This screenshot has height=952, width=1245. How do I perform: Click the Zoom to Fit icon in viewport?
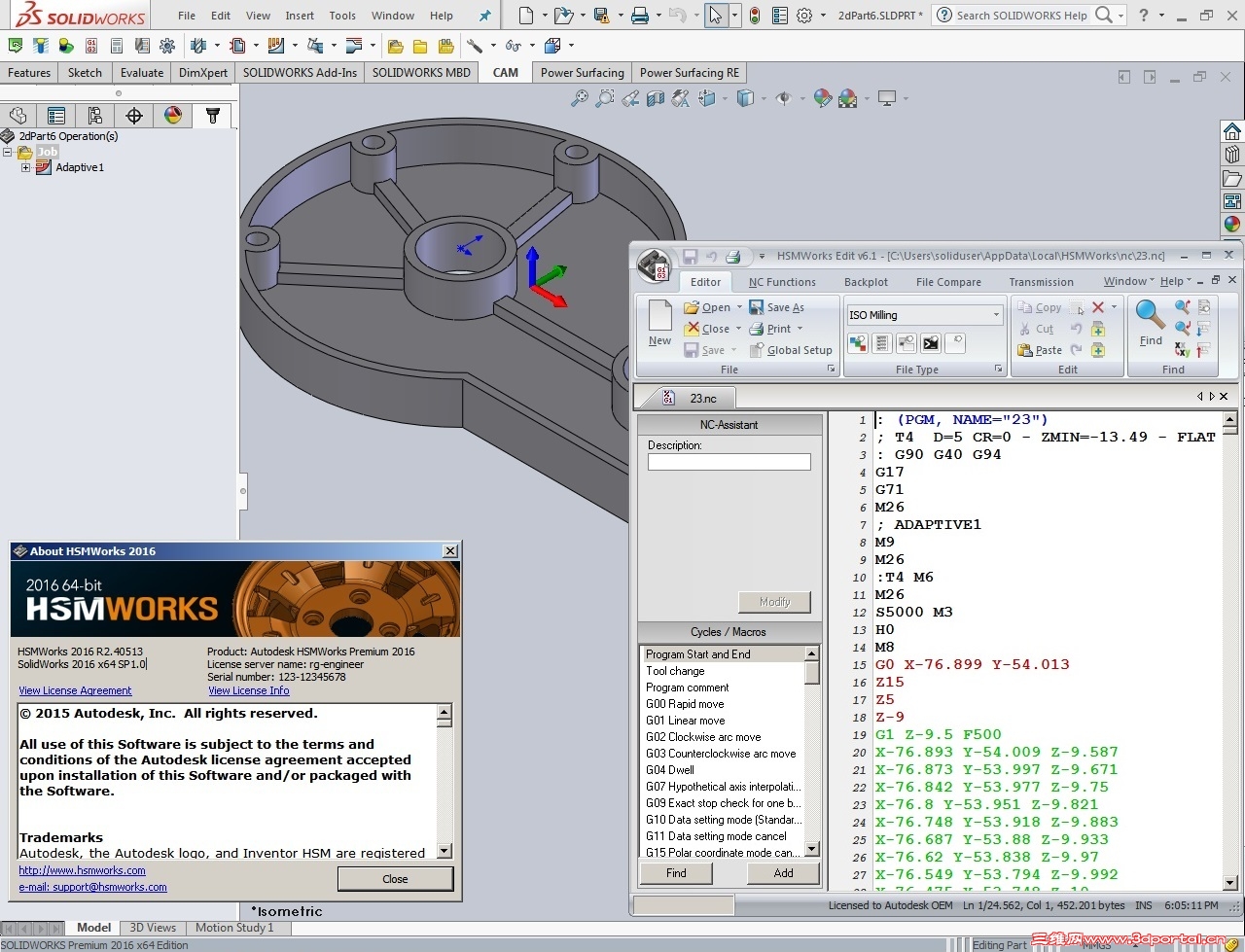pyautogui.click(x=580, y=98)
